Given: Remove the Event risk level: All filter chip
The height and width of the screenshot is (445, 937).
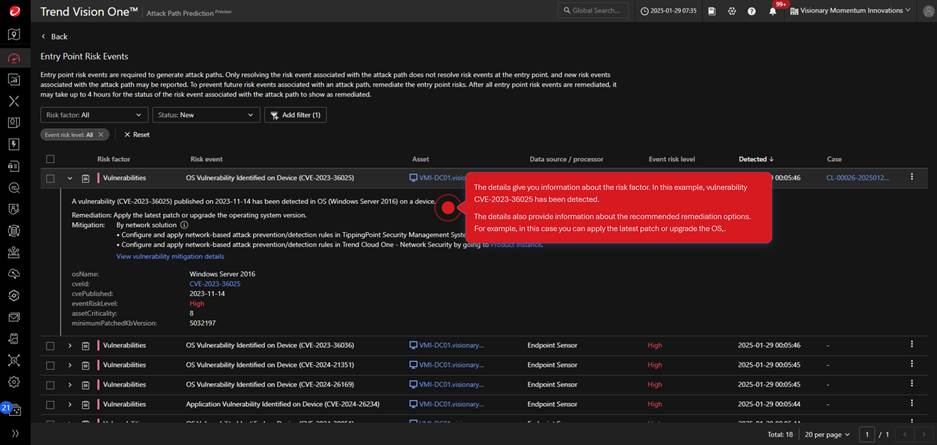Looking at the screenshot, I should [x=101, y=134].
